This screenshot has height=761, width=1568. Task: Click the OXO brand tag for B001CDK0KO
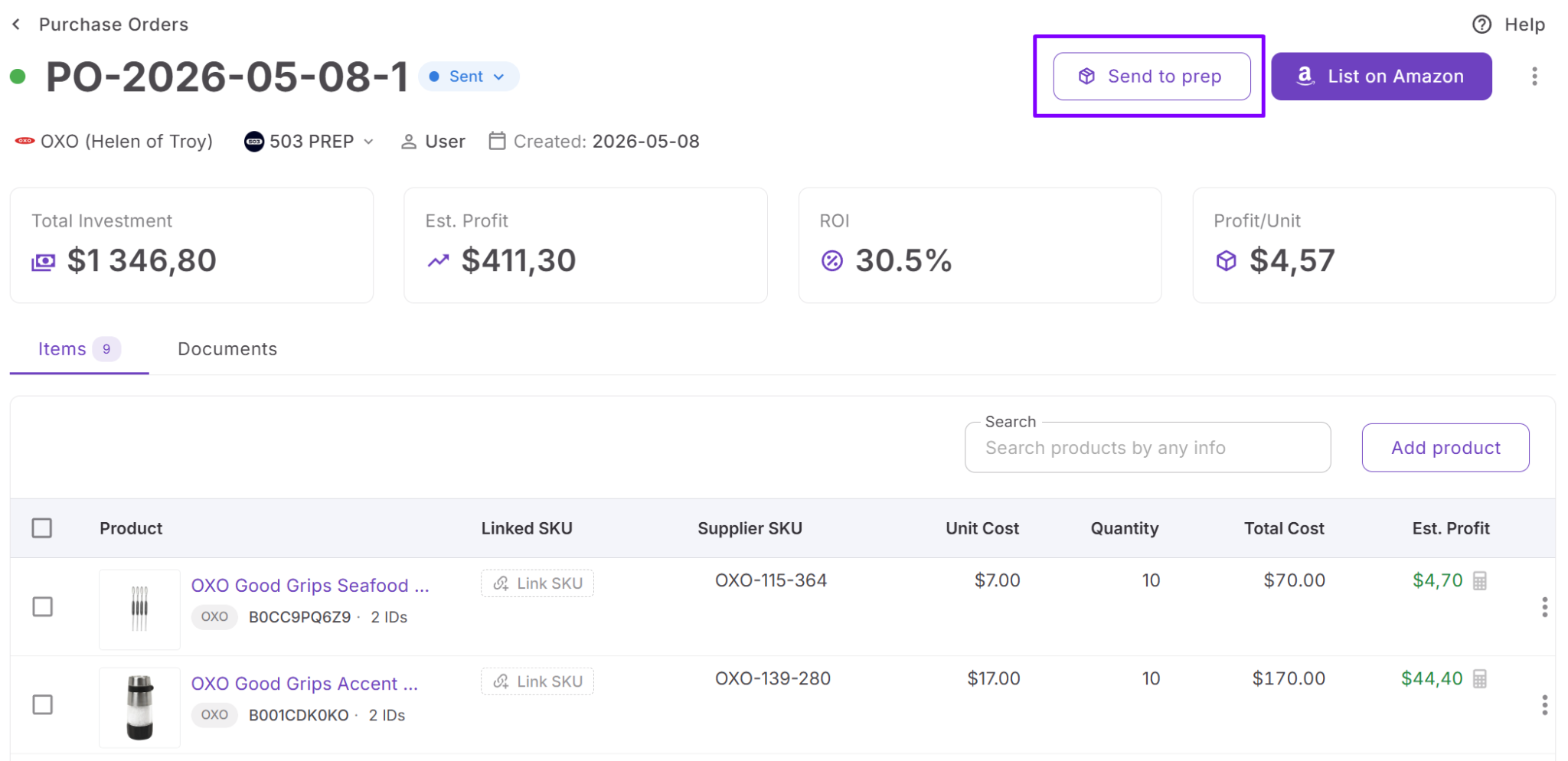pos(214,715)
